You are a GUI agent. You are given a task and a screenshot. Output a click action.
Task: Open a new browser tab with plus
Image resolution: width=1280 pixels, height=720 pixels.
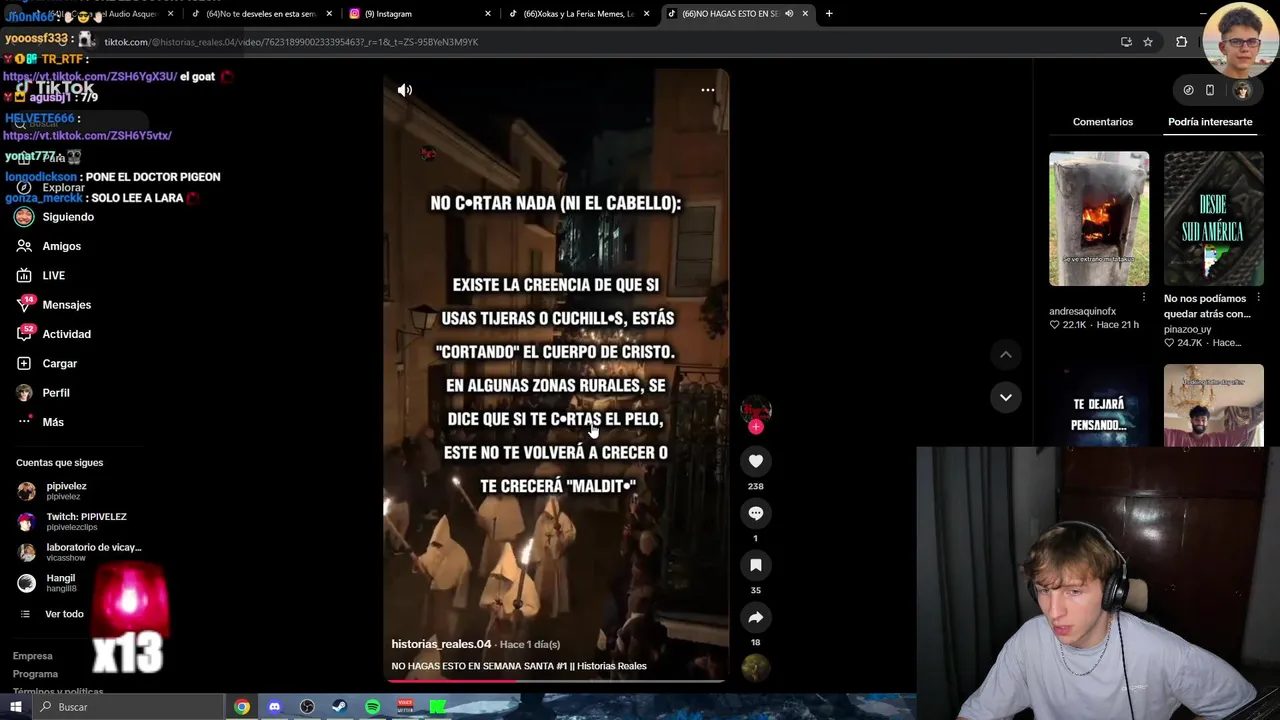[829, 14]
